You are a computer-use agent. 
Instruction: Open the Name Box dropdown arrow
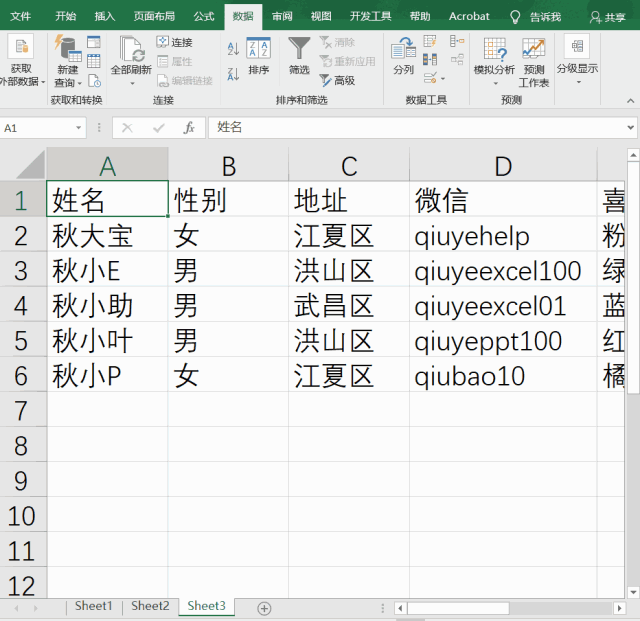pos(79,128)
